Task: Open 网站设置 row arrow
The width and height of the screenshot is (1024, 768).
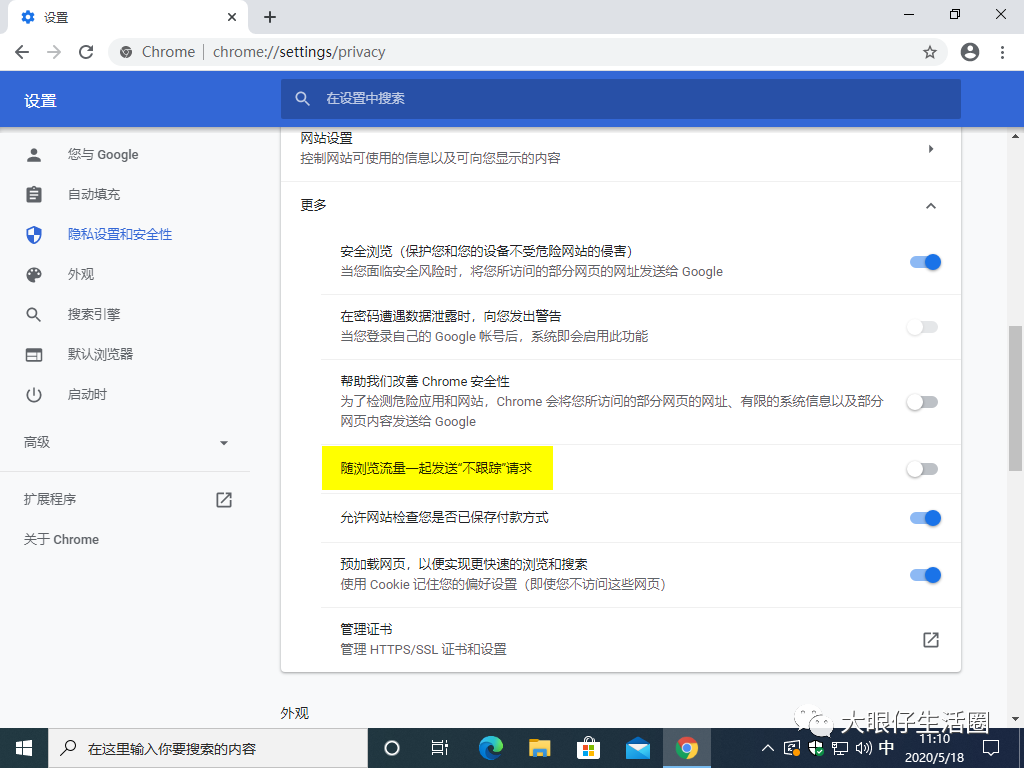Action: pyautogui.click(x=931, y=149)
